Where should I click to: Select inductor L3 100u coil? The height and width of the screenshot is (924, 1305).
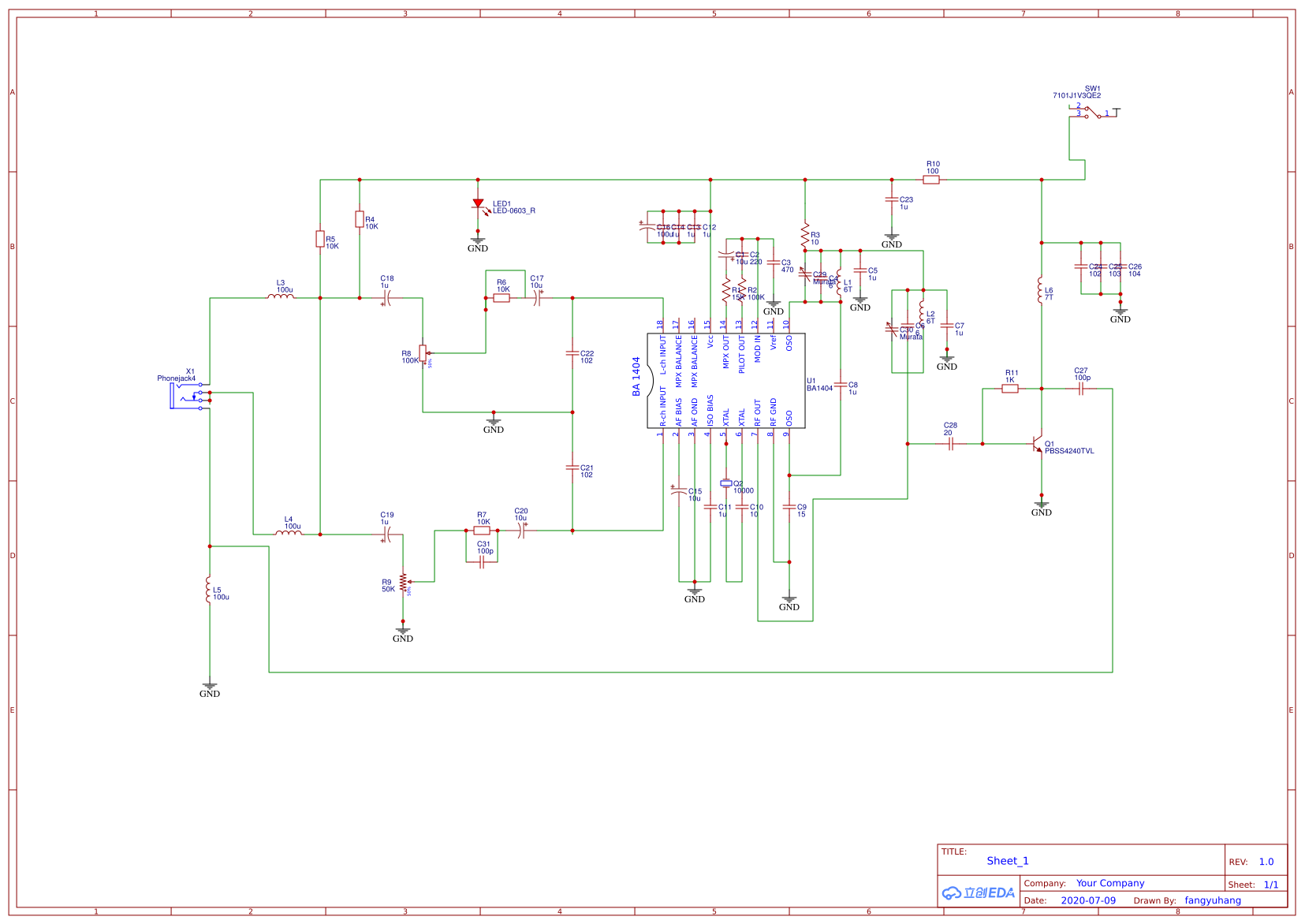pos(281,296)
